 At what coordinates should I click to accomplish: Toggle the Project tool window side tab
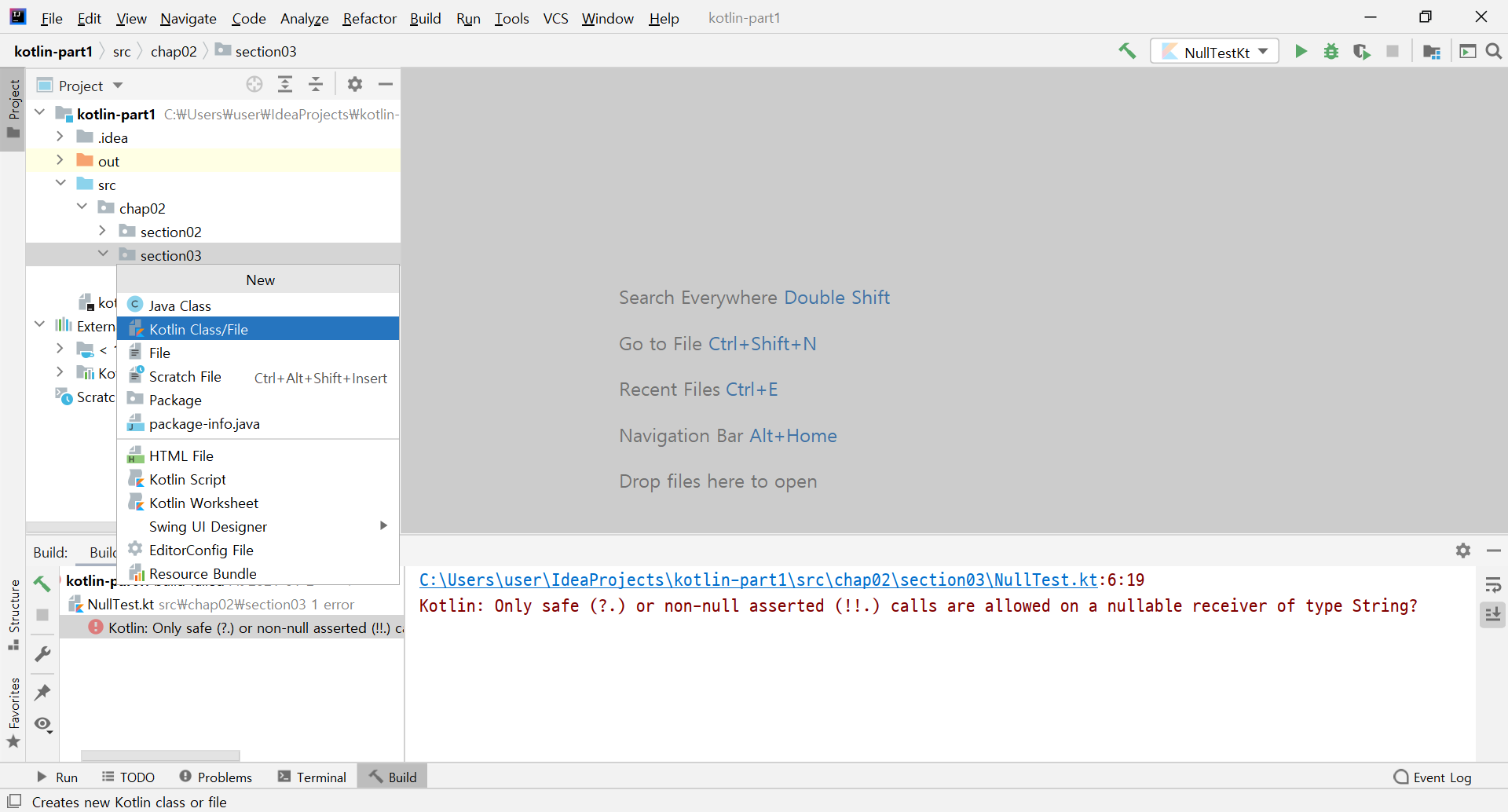13,108
